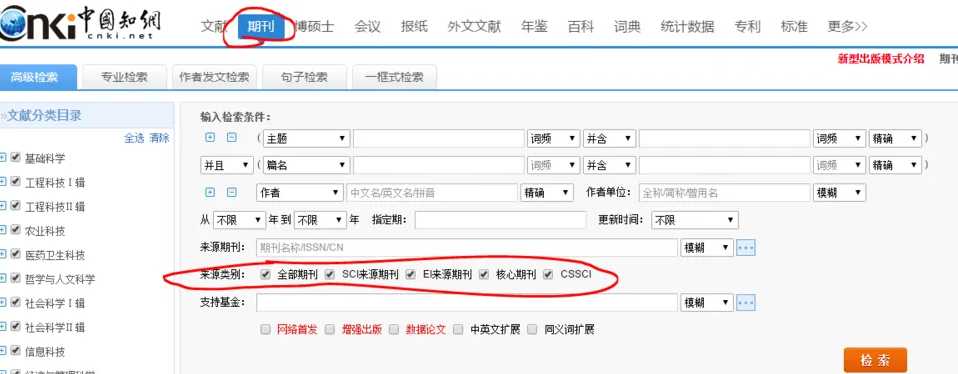Expand the 基础科学 category node
This screenshot has width=958, height=374.
[3, 158]
